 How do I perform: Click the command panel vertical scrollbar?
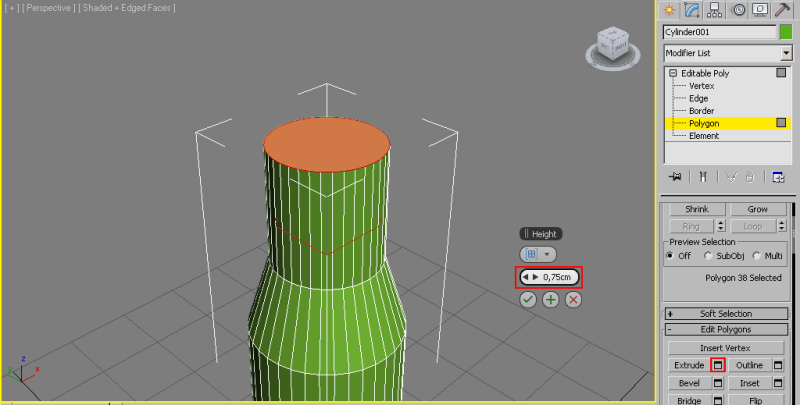pyautogui.click(x=793, y=303)
